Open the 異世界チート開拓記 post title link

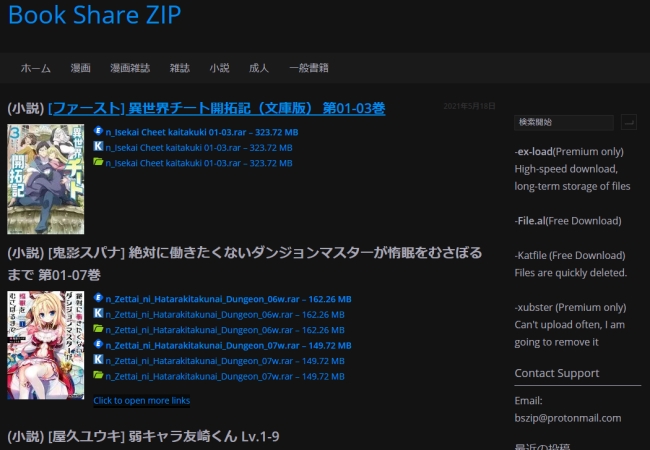tap(217, 108)
